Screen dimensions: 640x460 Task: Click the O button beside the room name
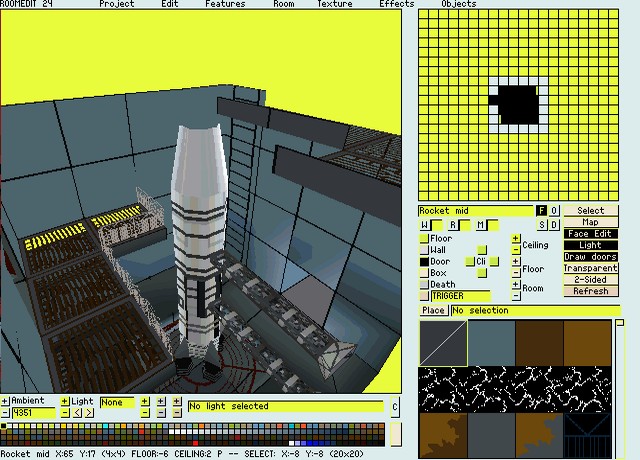tap(554, 211)
